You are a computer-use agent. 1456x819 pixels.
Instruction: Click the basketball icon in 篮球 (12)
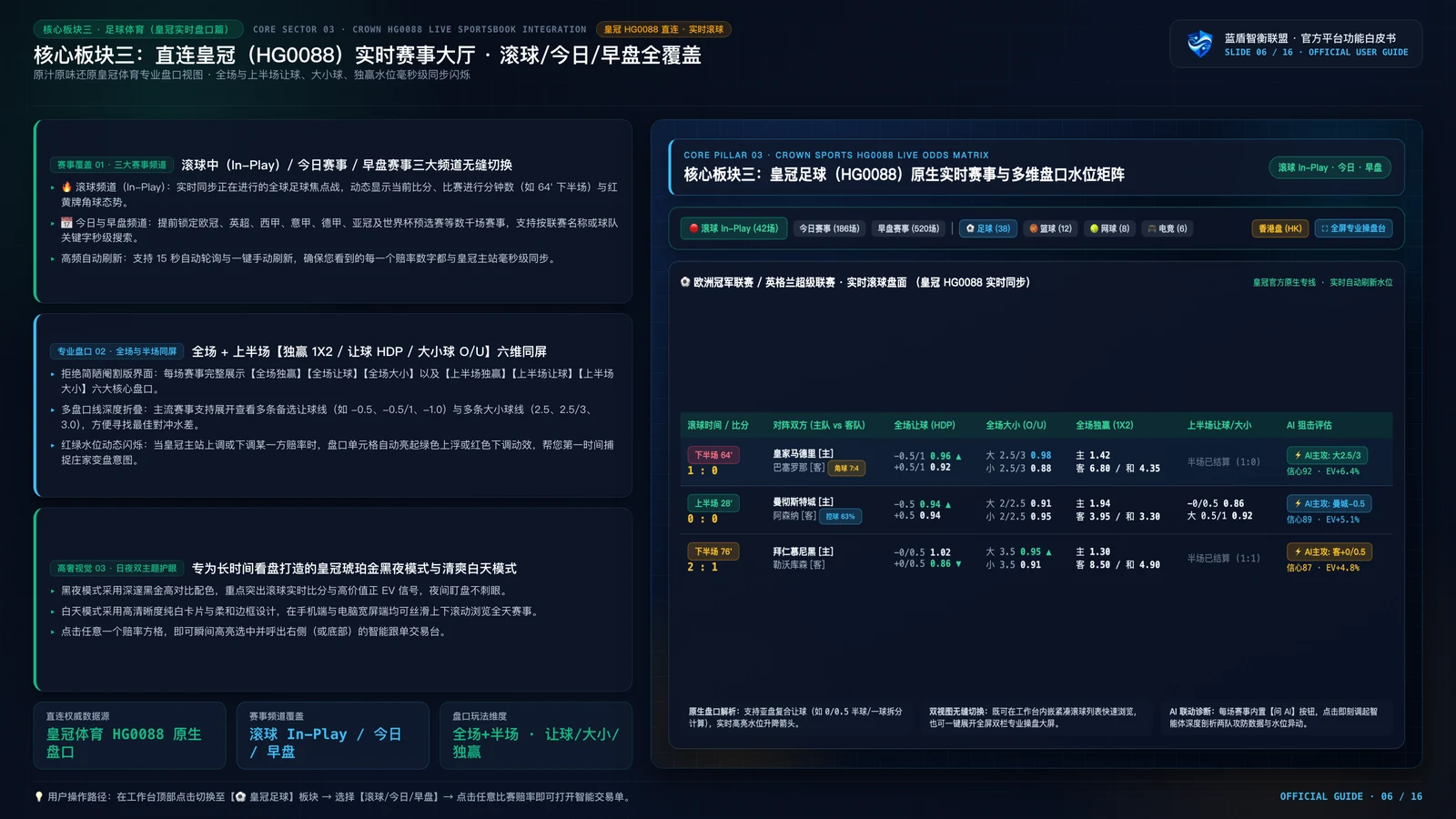tap(1033, 228)
